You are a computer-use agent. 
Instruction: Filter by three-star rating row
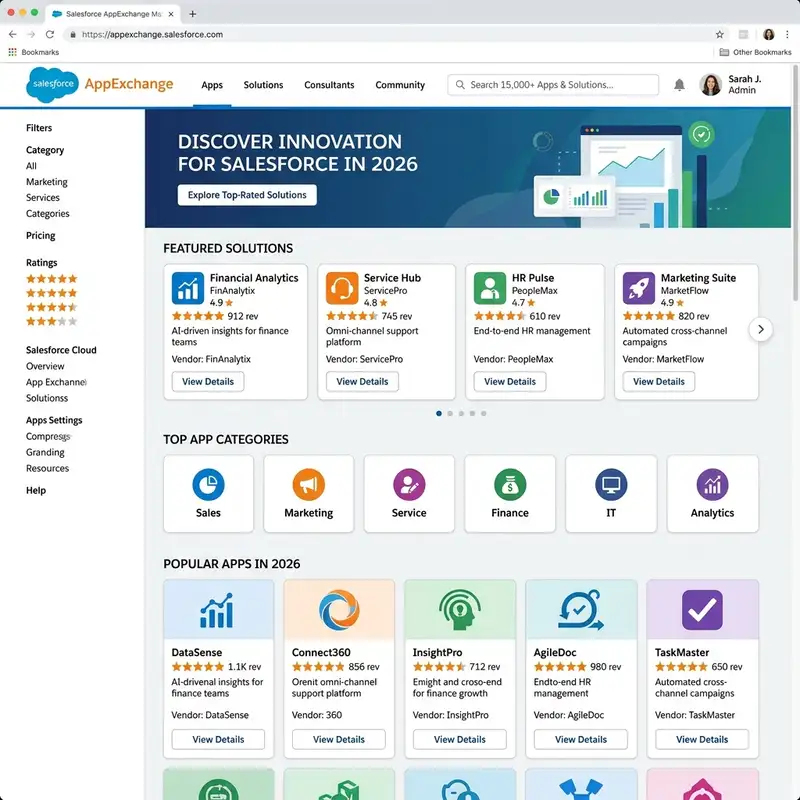click(52, 321)
